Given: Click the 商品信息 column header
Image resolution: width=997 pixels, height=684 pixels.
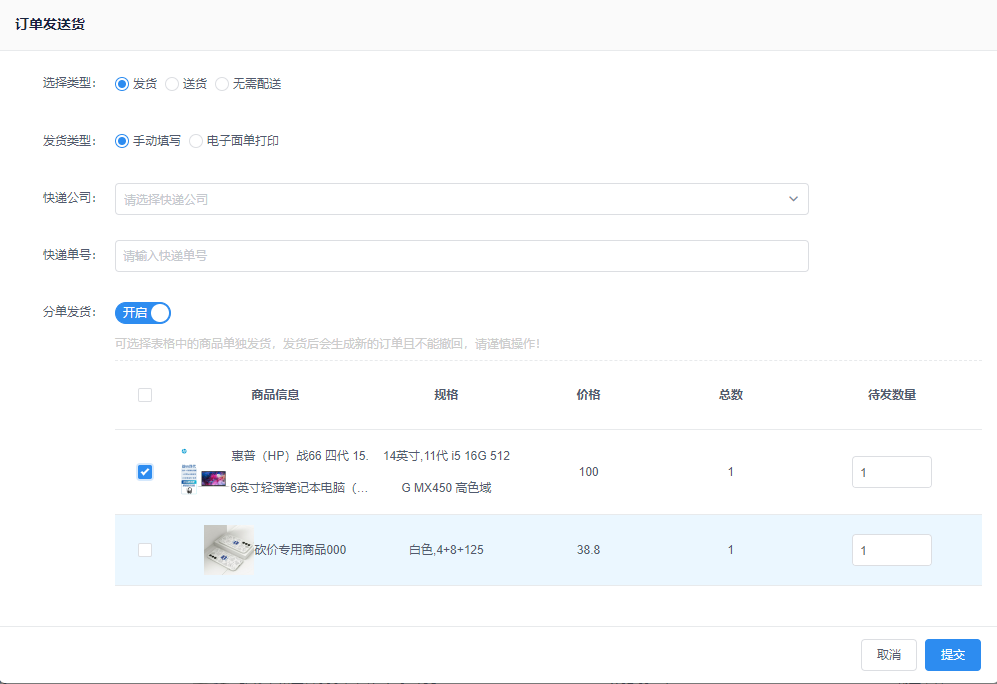Looking at the screenshot, I should tap(275, 395).
